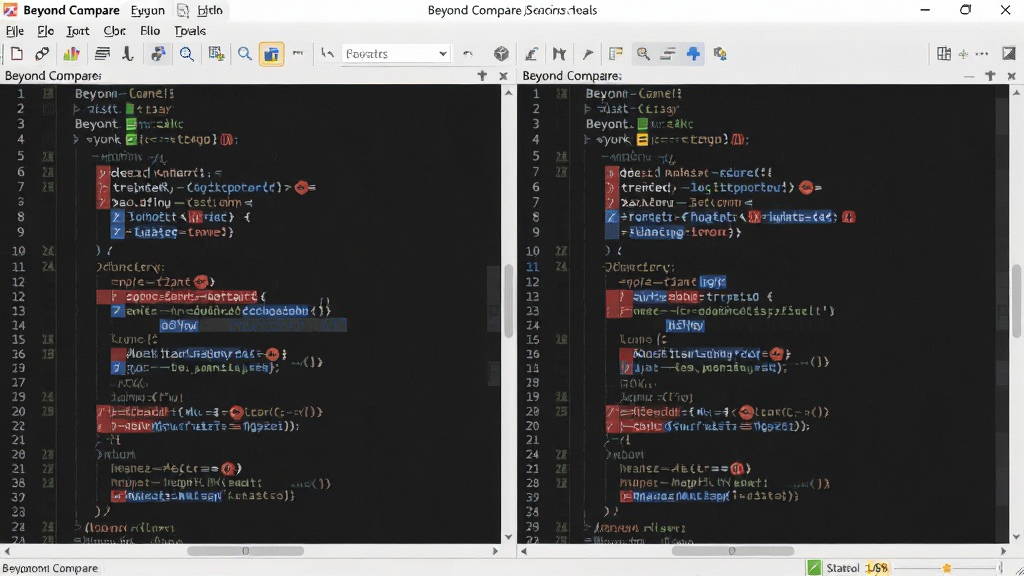Toggle blue checkbox on right pane line 8

coord(611,217)
